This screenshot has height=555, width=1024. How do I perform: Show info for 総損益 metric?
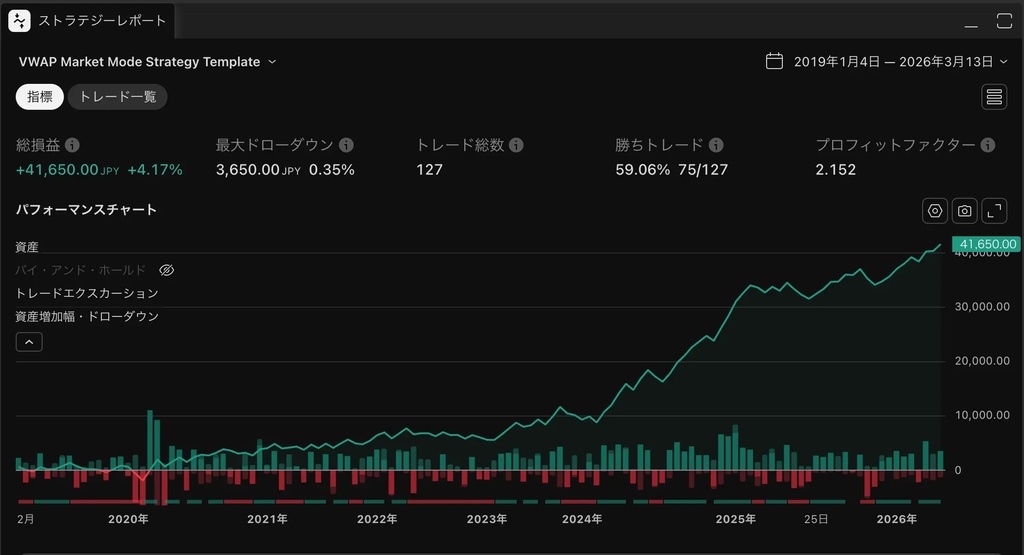[x=72, y=145]
